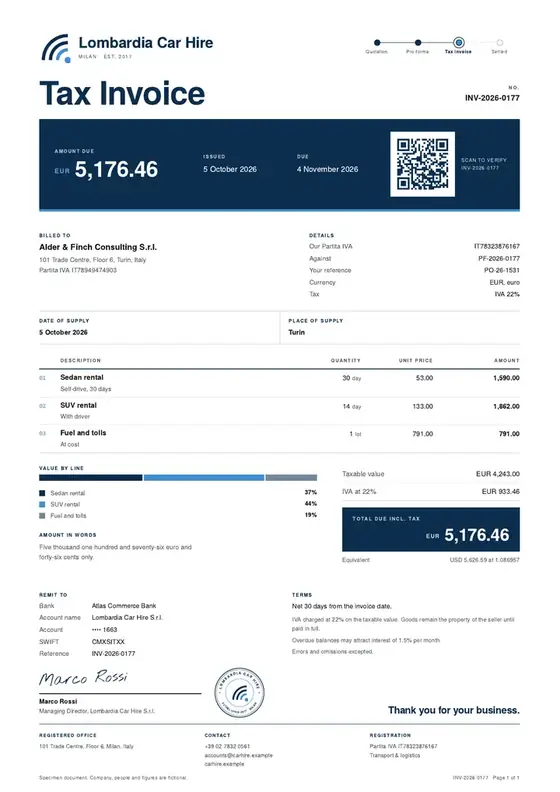This screenshot has width=560, height=792.
Task: Open the carhire.example website link
Action: point(224,764)
